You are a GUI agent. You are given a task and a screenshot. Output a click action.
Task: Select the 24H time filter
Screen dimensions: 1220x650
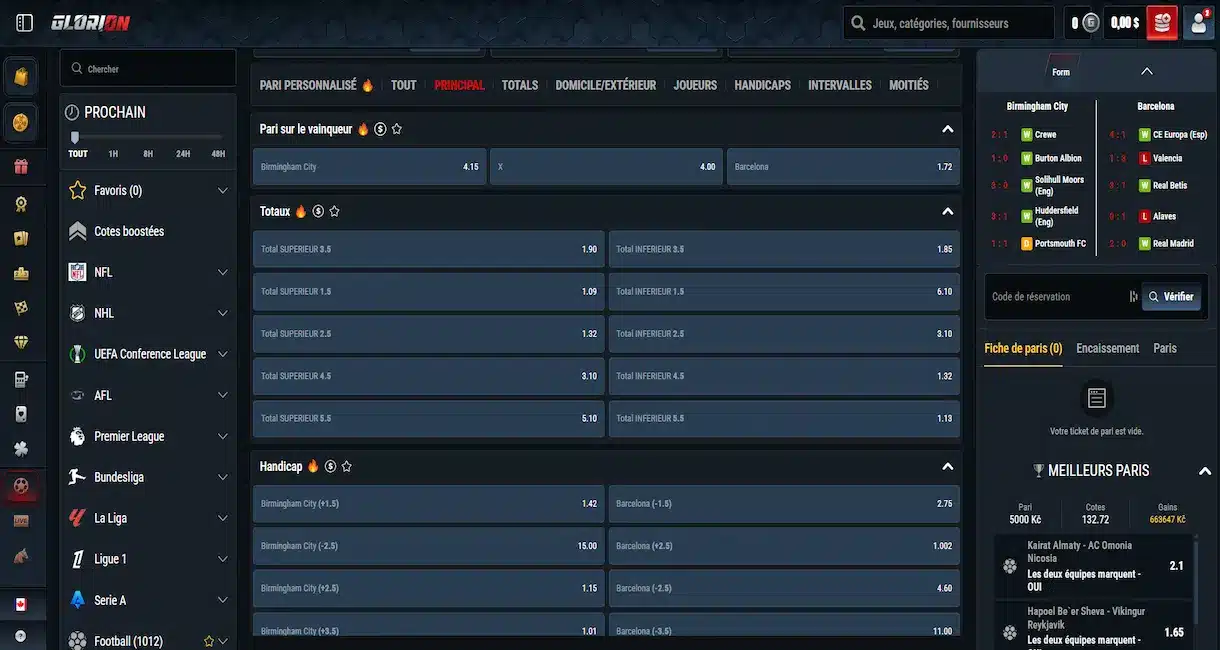[x=183, y=154]
